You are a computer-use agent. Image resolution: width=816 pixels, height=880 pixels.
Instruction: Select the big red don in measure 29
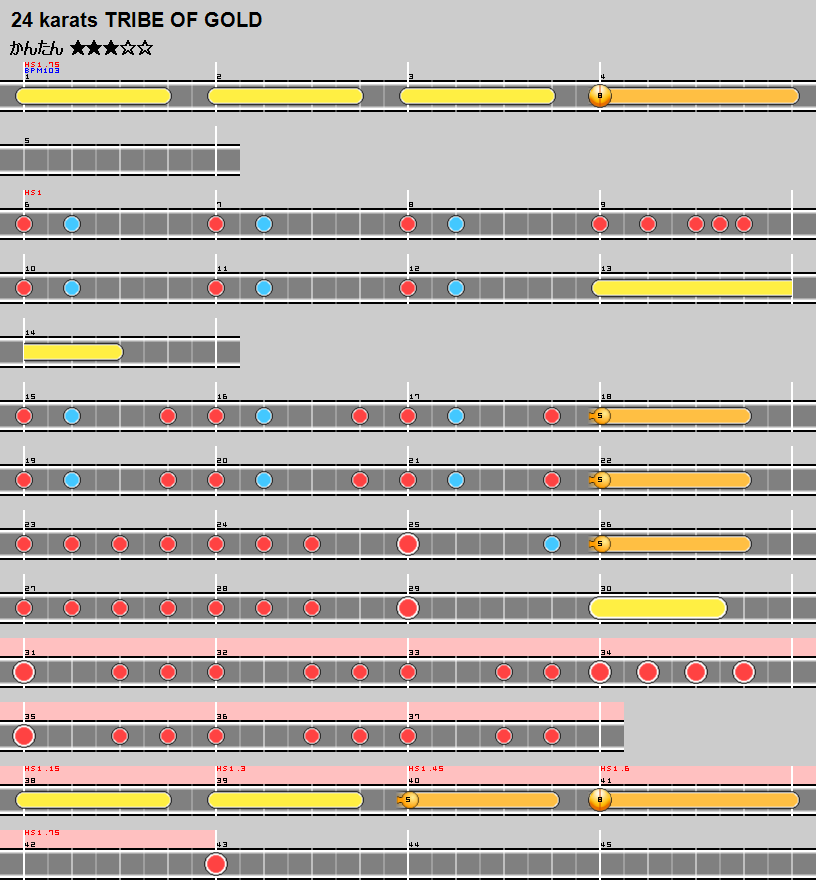[x=408, y=608]
